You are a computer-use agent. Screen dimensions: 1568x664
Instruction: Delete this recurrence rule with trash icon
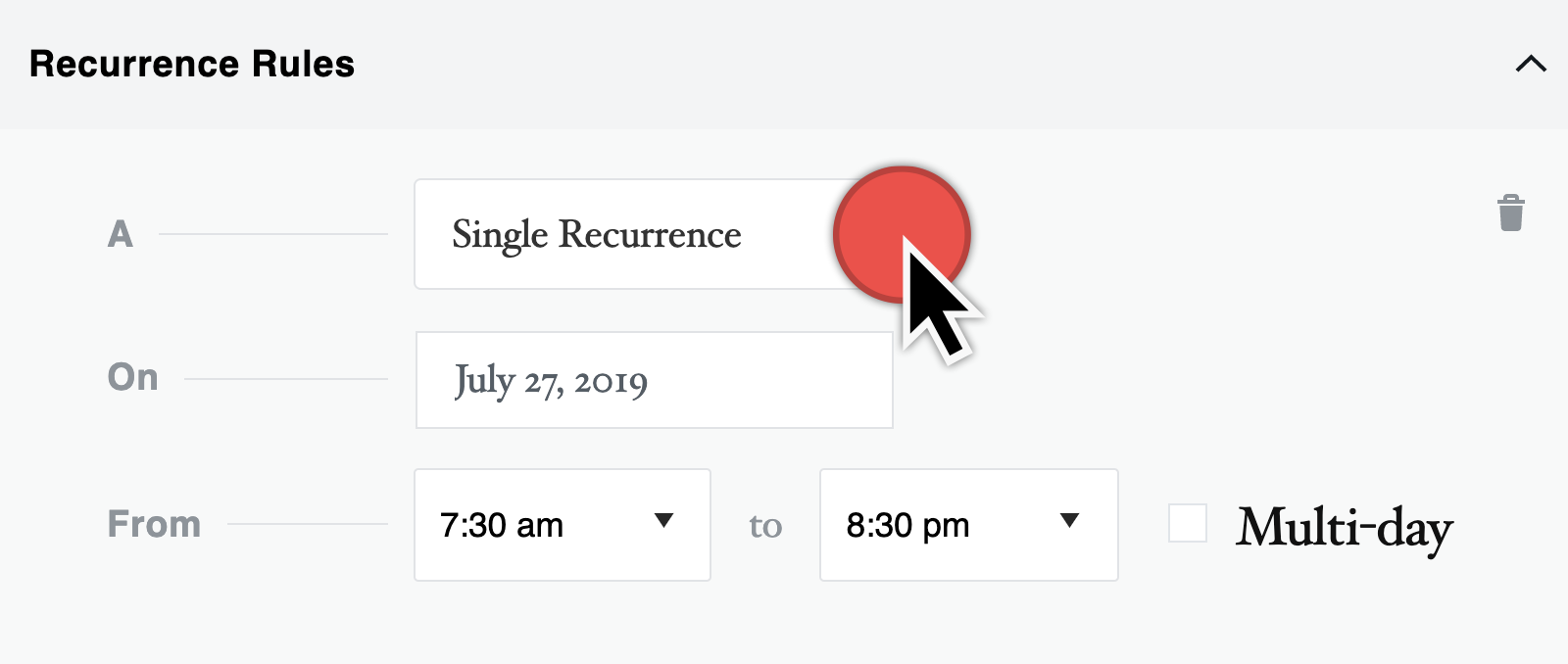point(1511,213)
